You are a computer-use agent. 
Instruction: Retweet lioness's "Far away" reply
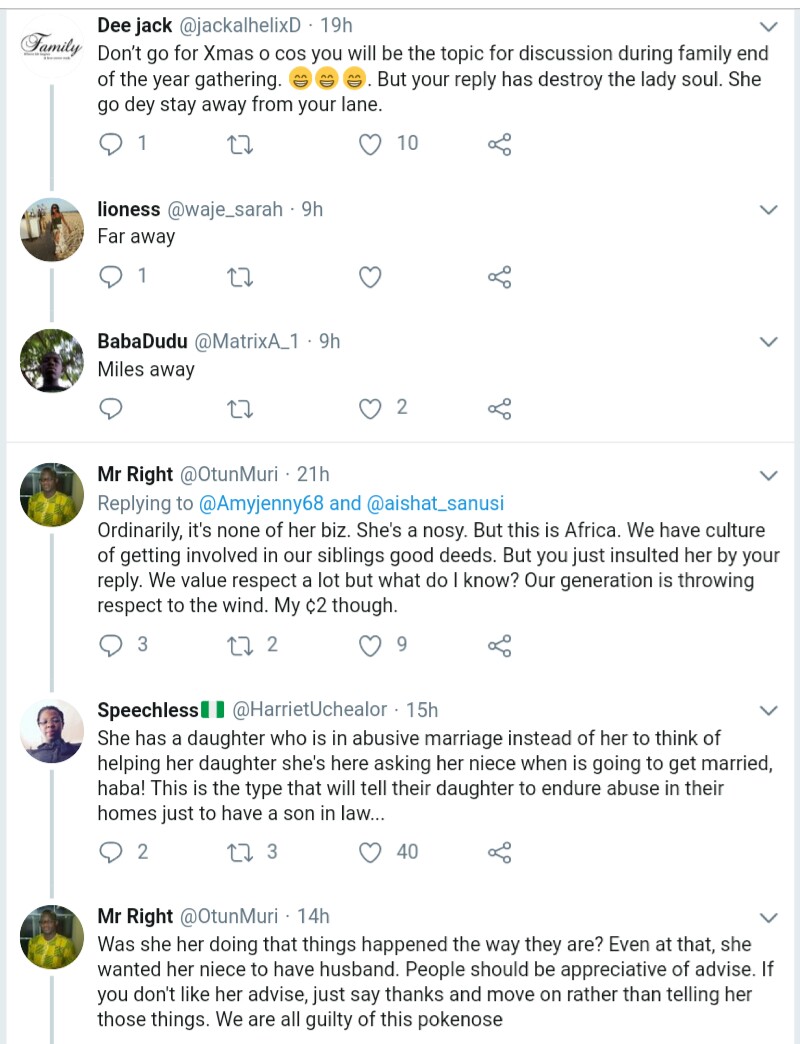pos(240,277)
